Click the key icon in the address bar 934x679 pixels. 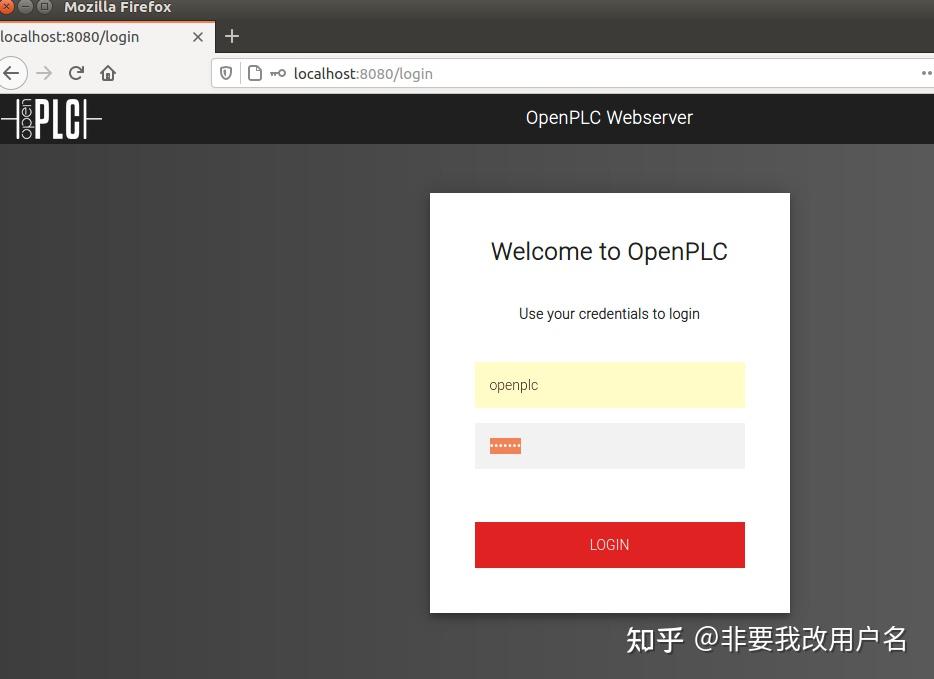tap(278, 73)
